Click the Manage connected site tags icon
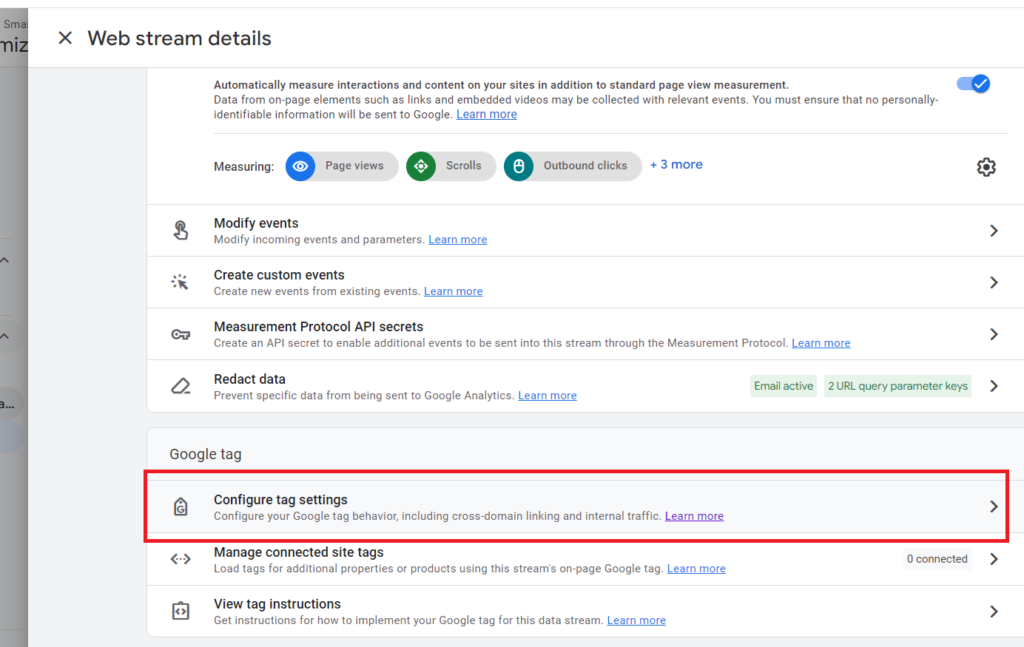The height and width of the screenshot is (647, 1024). click(181, 559)
